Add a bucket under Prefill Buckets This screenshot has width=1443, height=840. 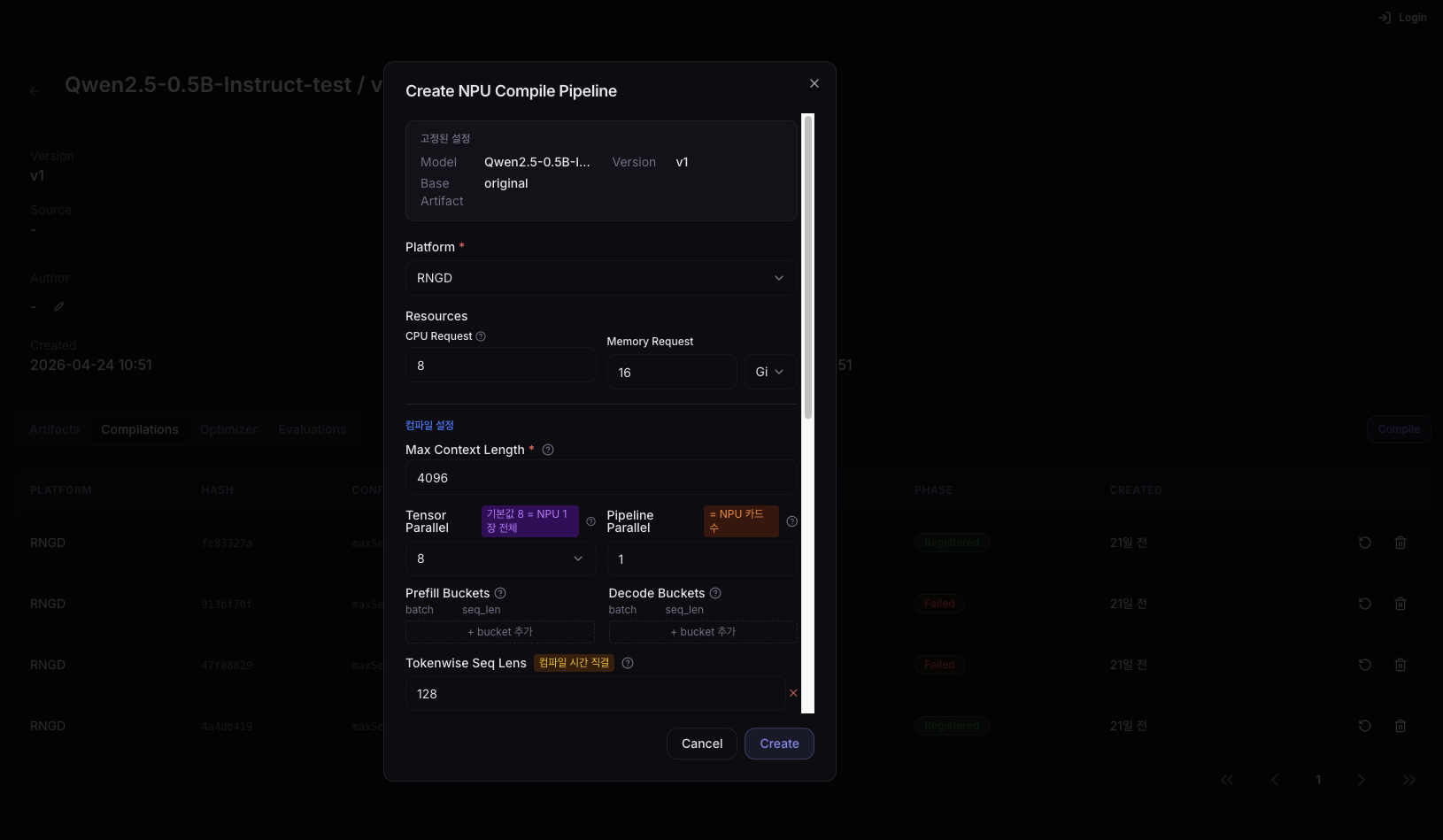500,632
